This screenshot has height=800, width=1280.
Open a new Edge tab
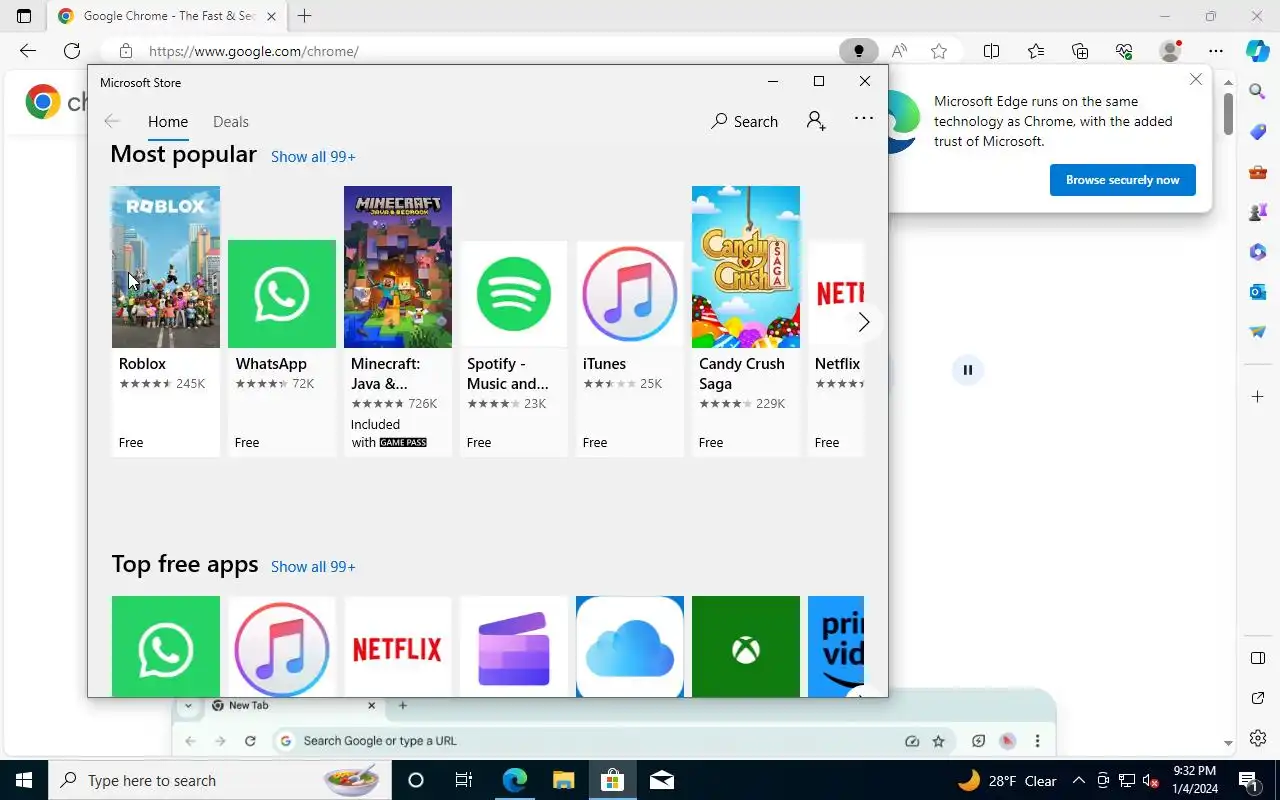(305, 16)
